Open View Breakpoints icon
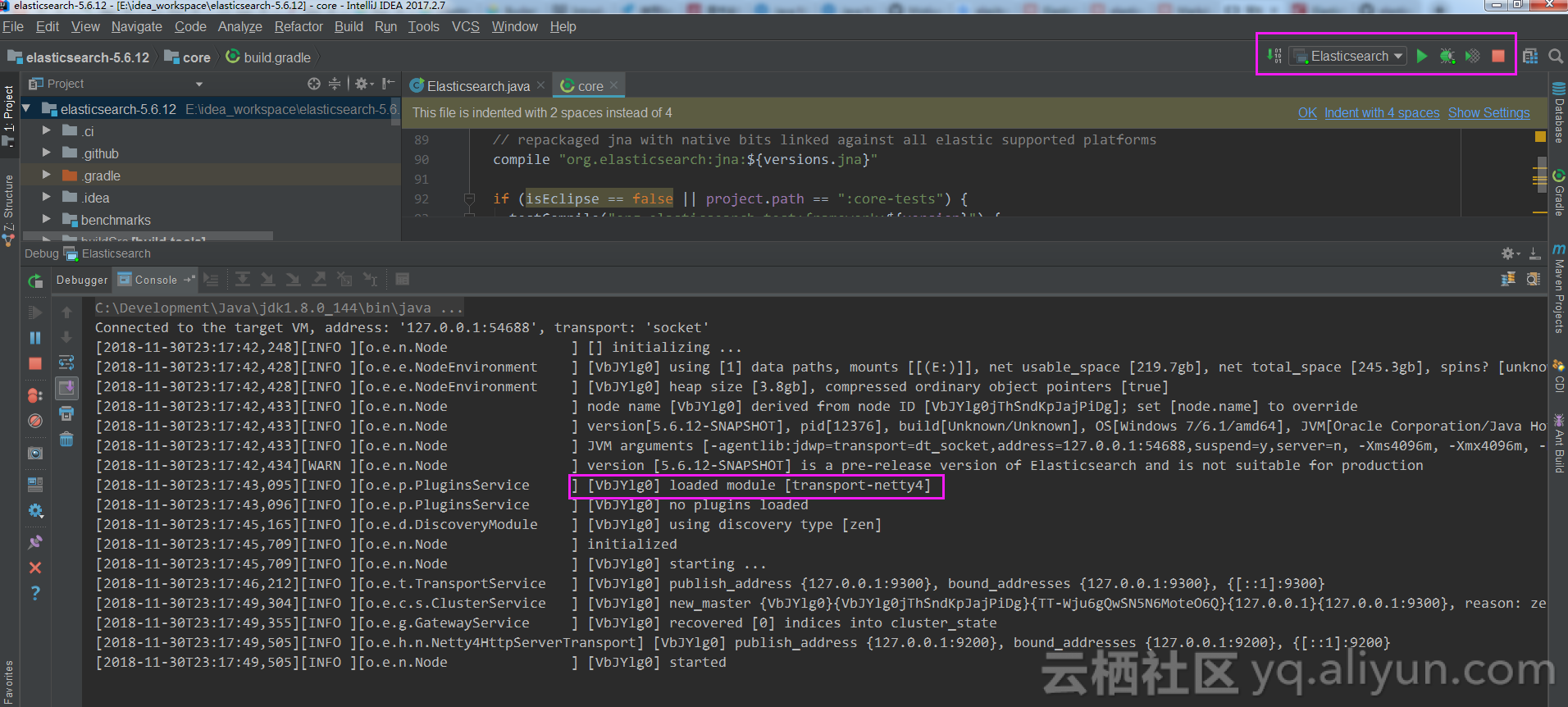The width and height of the screenshot is (1568, 707). (35, 395)
